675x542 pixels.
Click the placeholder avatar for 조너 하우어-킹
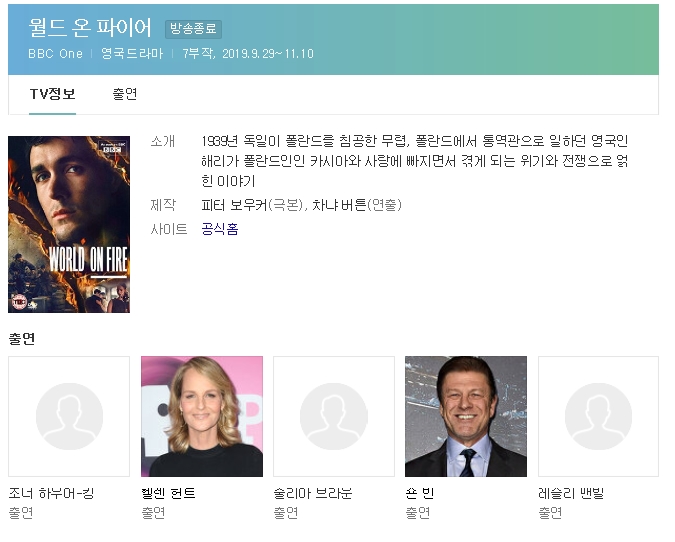(69, 416)
